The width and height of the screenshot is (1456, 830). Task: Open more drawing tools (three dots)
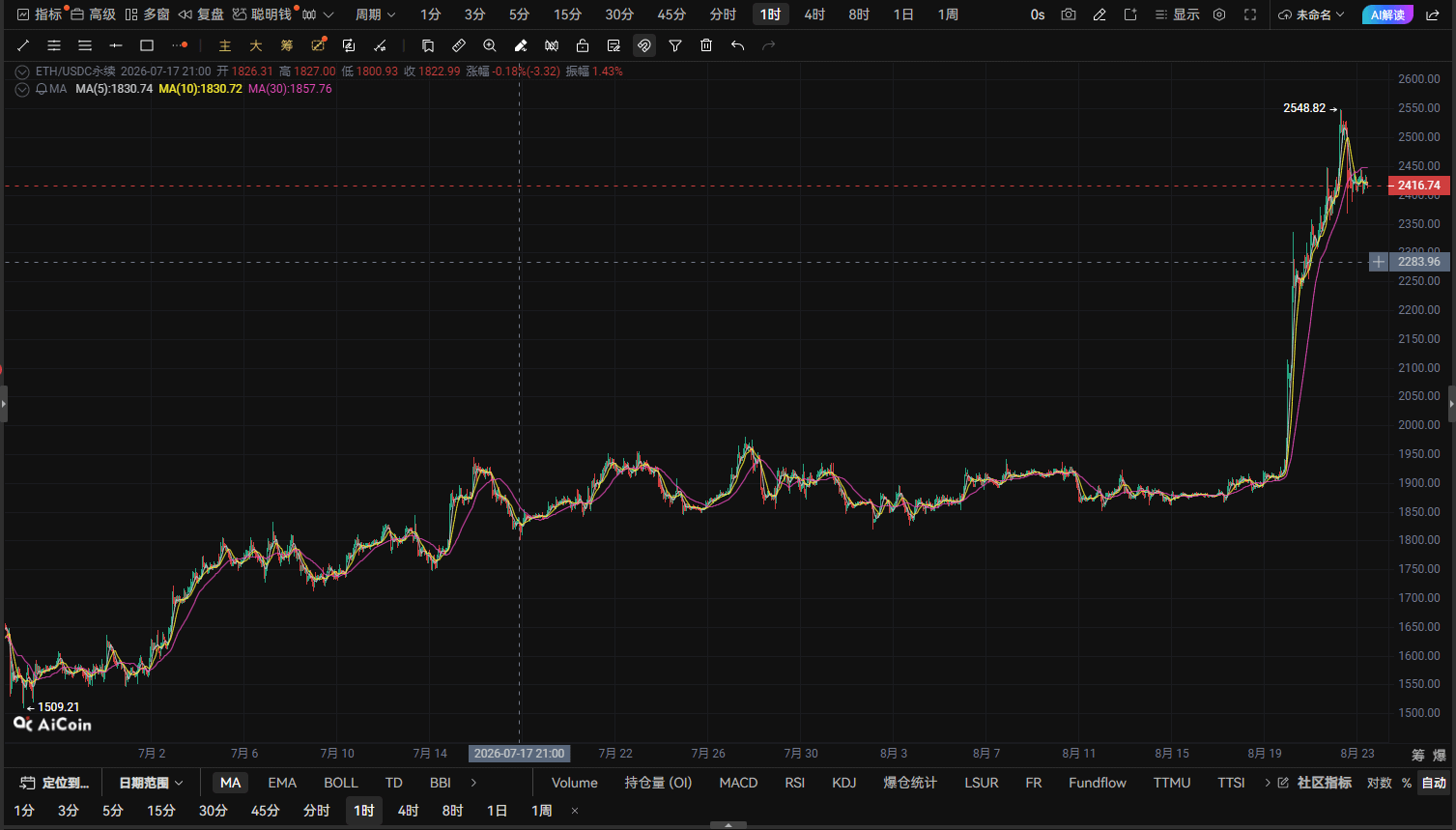[180, 45]
